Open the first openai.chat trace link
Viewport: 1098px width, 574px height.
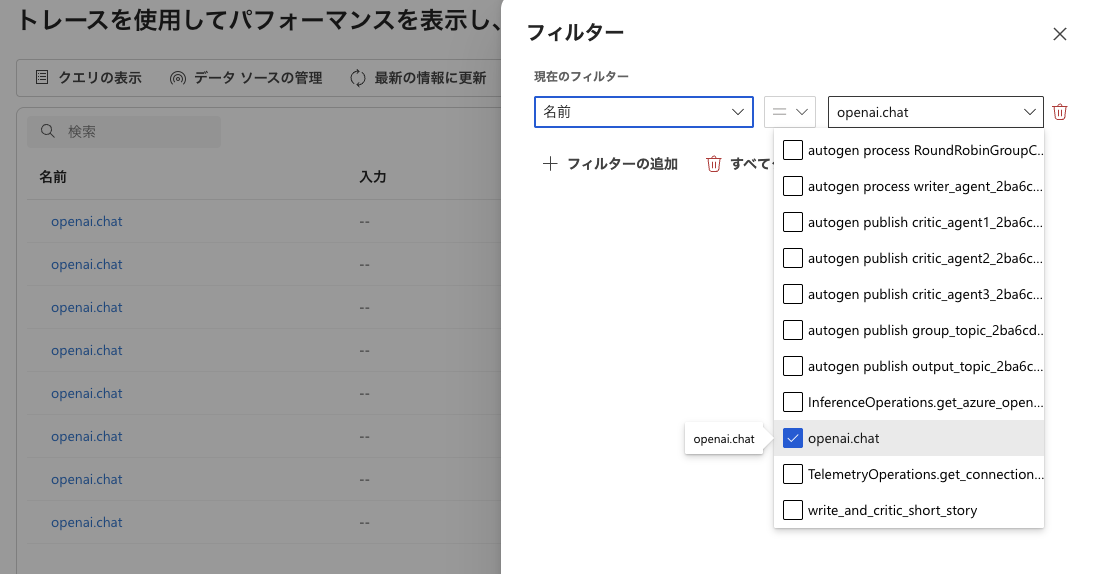87,221
